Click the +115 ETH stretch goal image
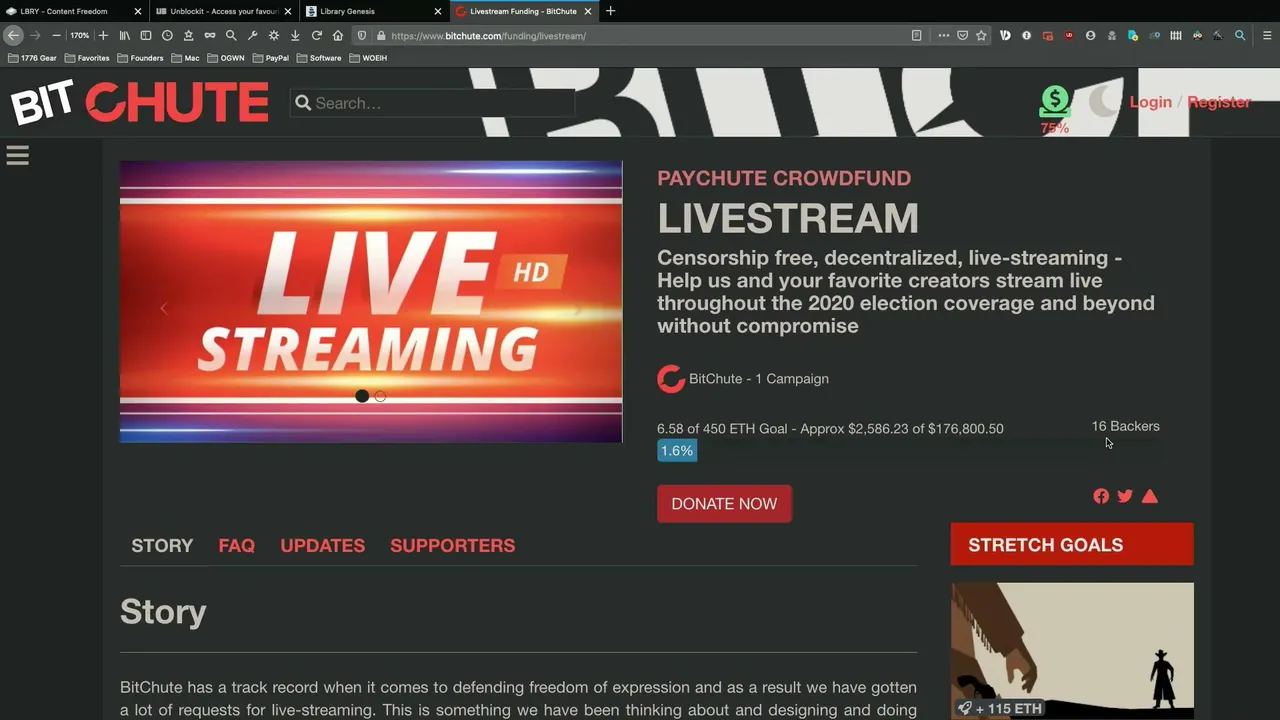 click(x=1072, y=651)
